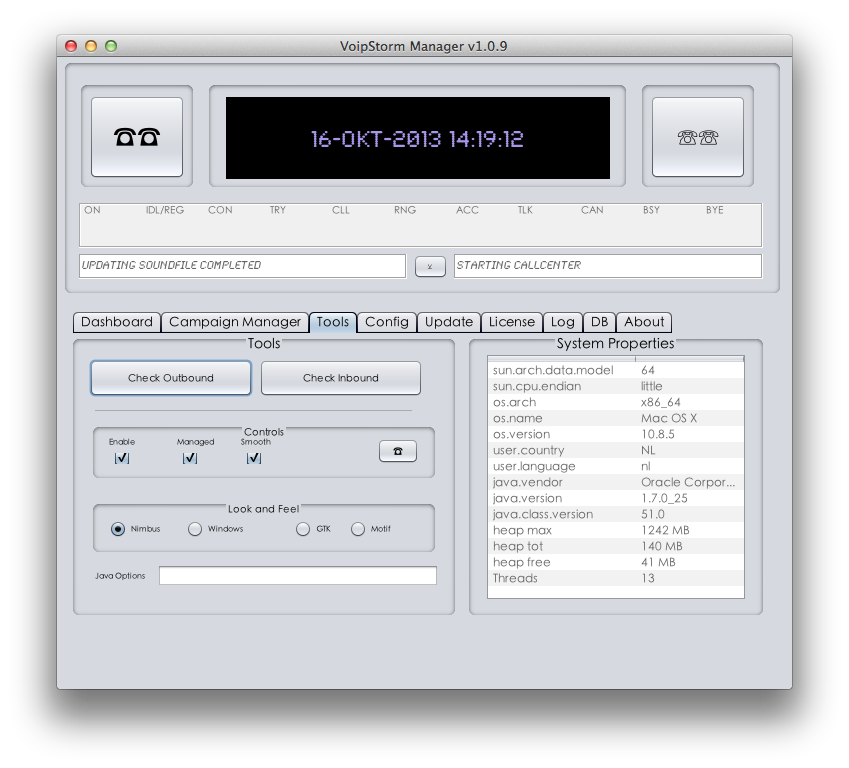Click the Check Inbound button

click(x=341, y=378)
